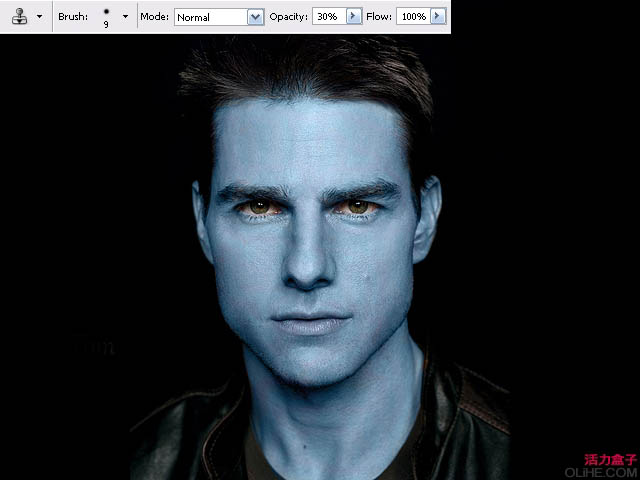Click the lips in the portrait
This screenshot has height=480, width=640.
tap(310, 324)
